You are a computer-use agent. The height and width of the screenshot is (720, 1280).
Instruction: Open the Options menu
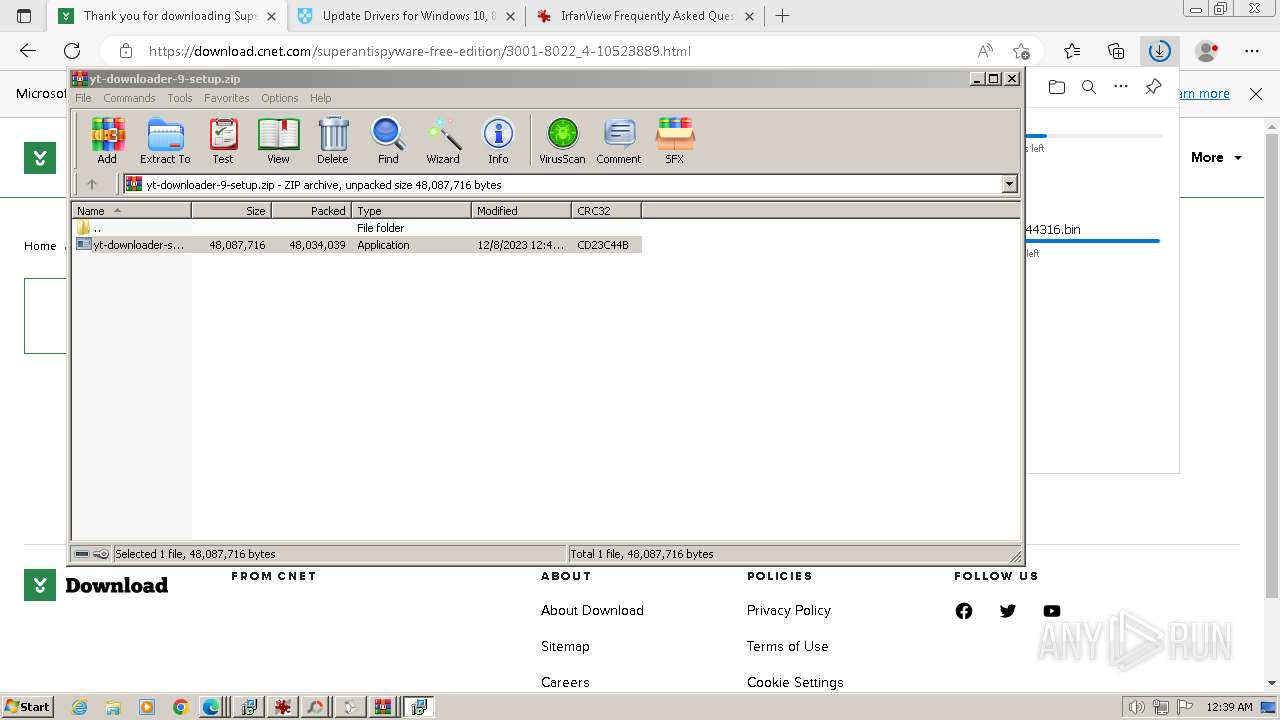280,98
